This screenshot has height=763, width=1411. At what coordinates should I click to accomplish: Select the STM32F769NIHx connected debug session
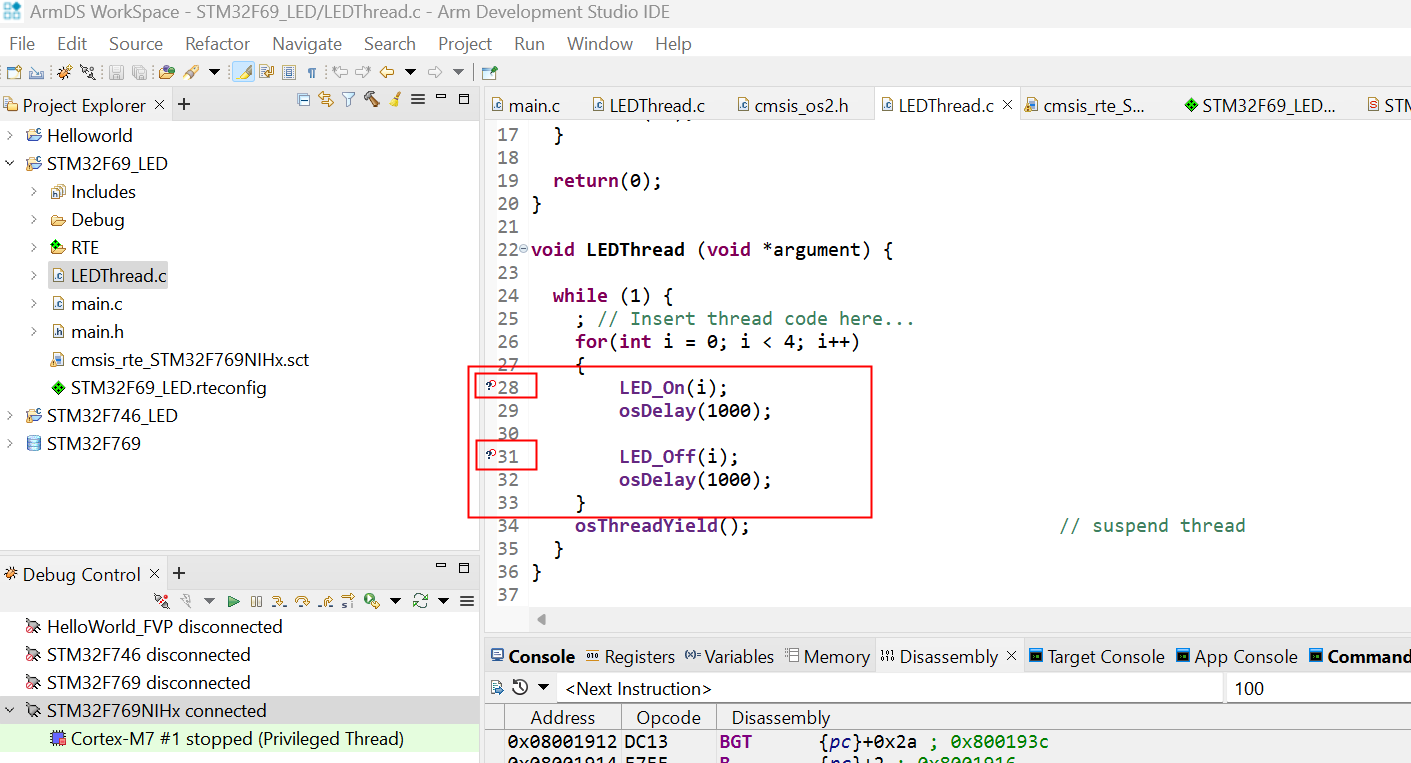tap(156, 711)
